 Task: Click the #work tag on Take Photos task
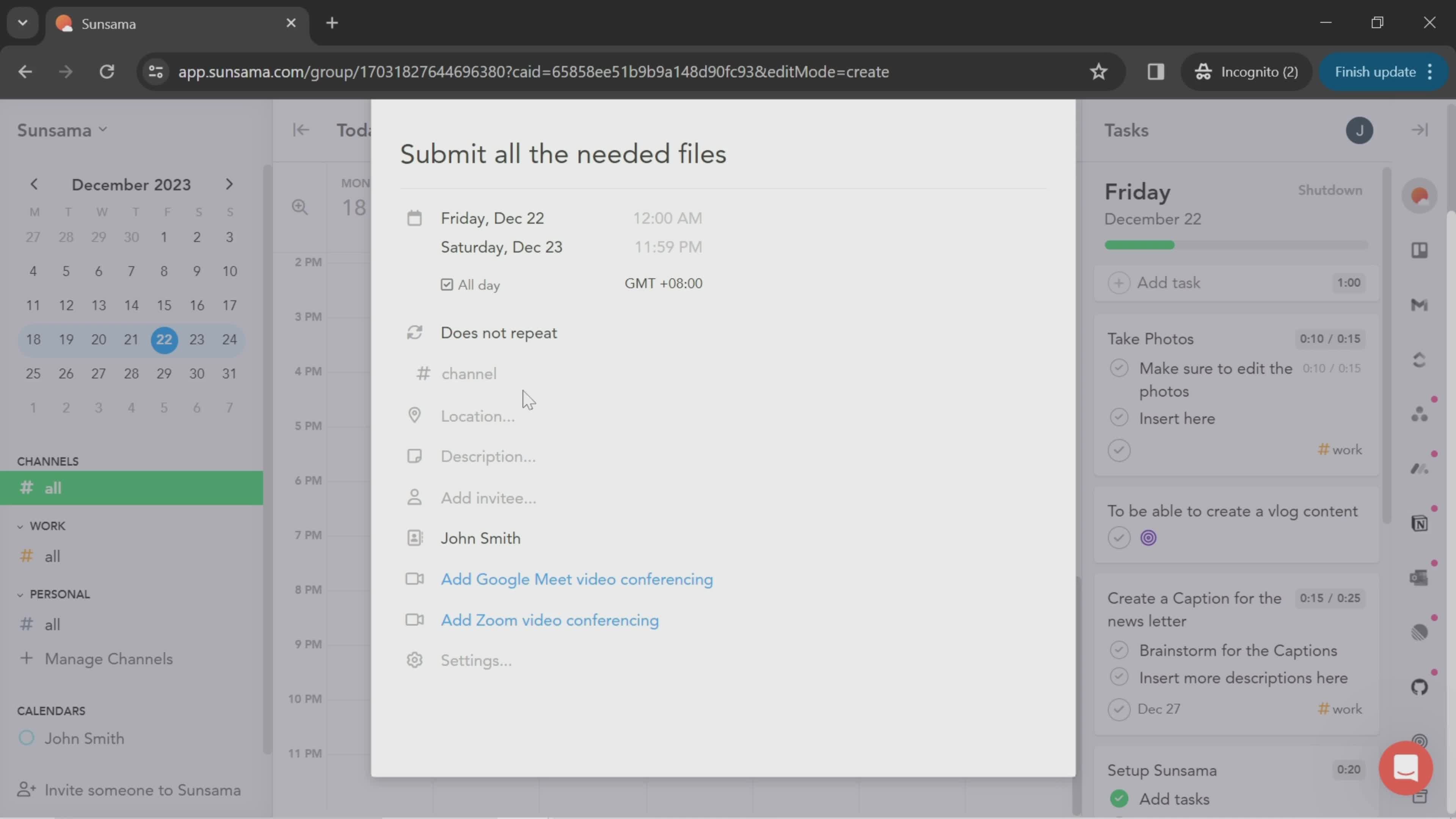(x=1340, y=450)
